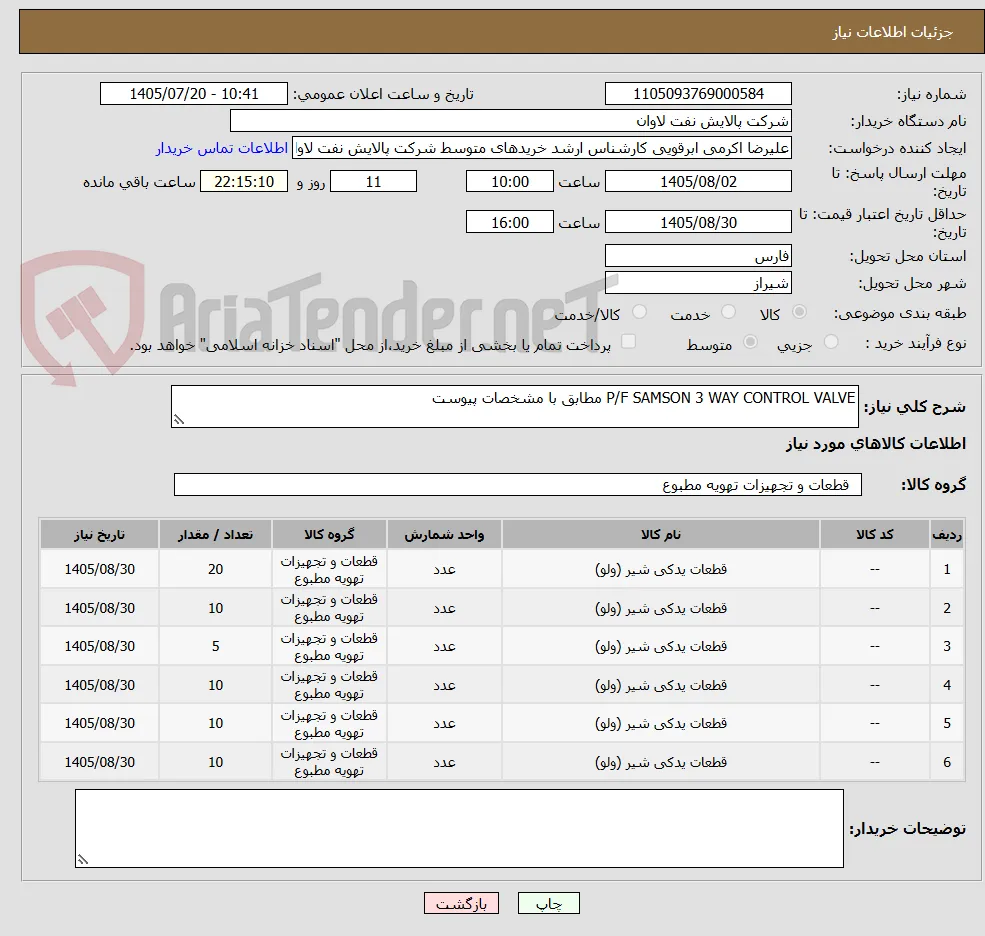Click the announcement date field 1405/07/20 - 10:41

[193, 94]
